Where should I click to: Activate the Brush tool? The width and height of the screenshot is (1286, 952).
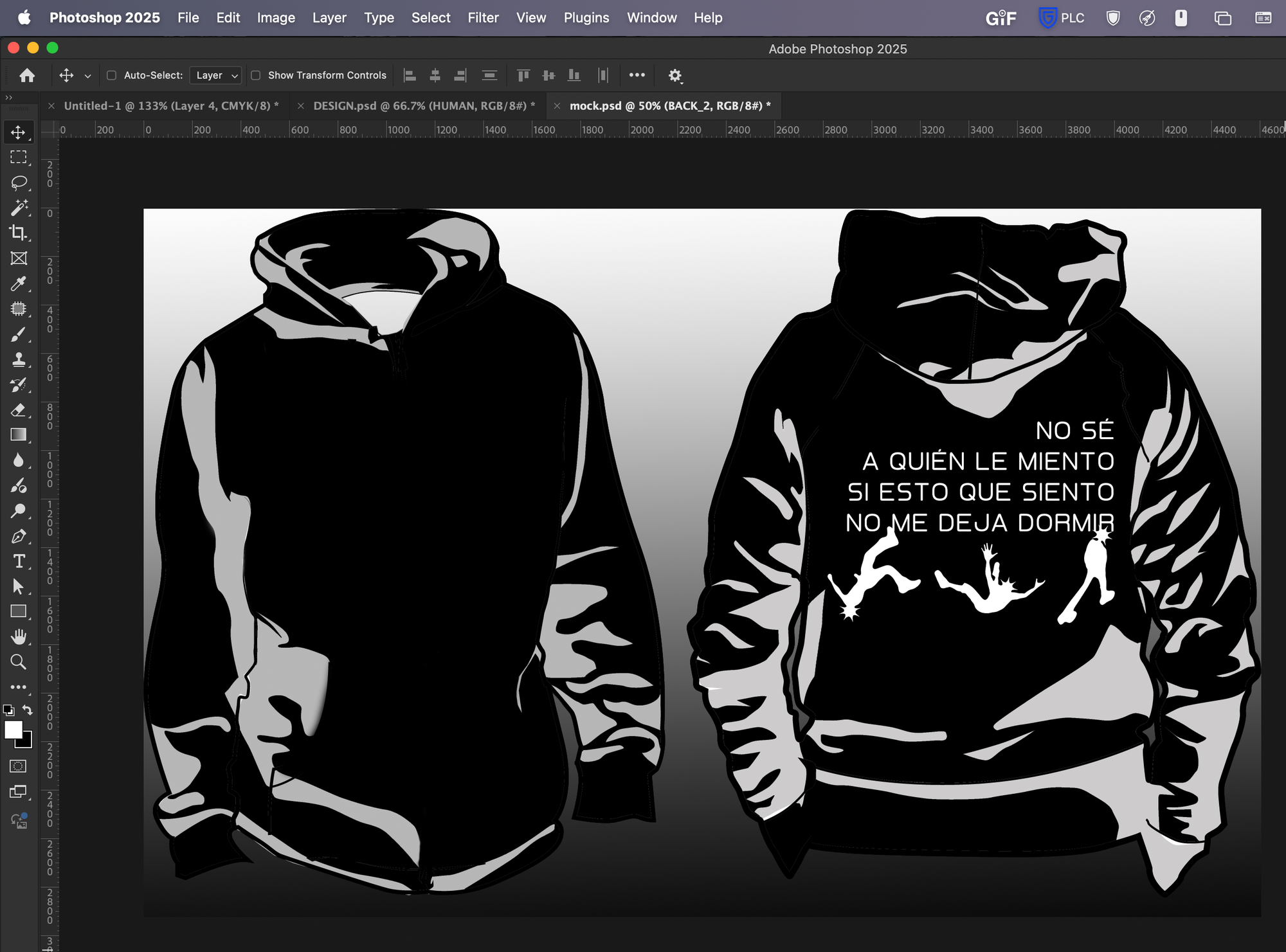(19, 334)
